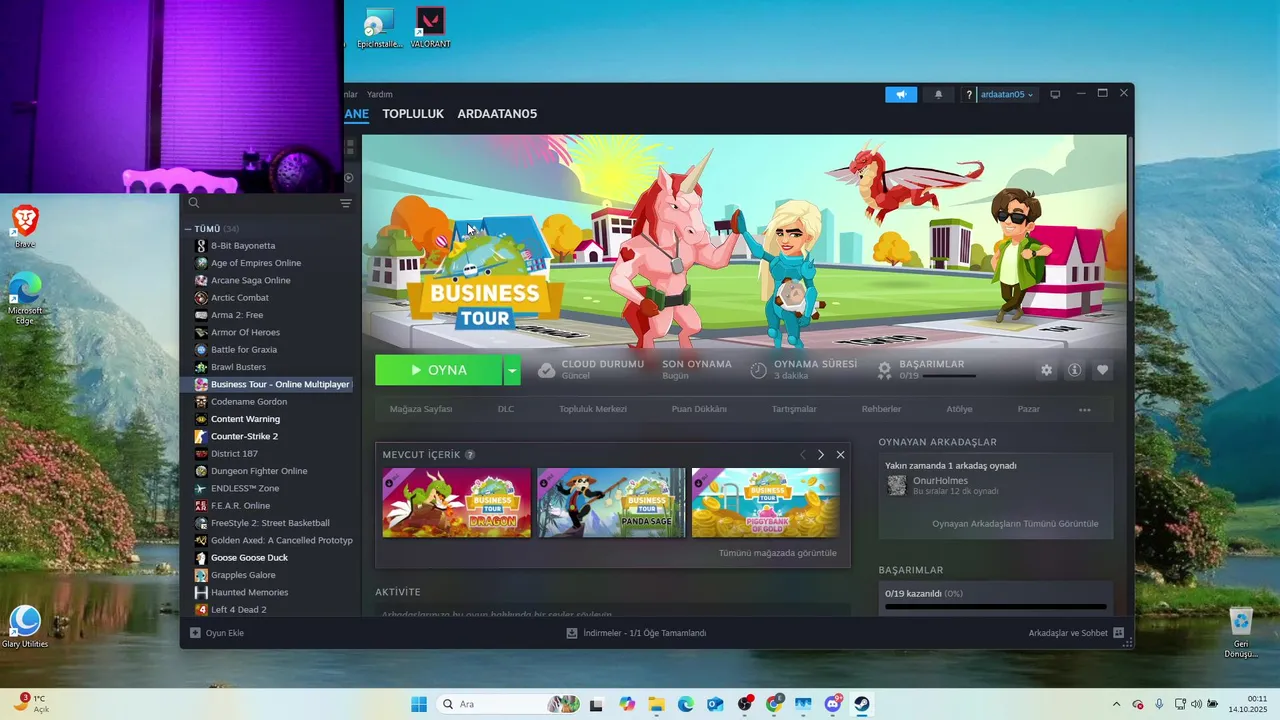Go to next DLC with the right arrow
The image size is (1280, 720).
821,455
